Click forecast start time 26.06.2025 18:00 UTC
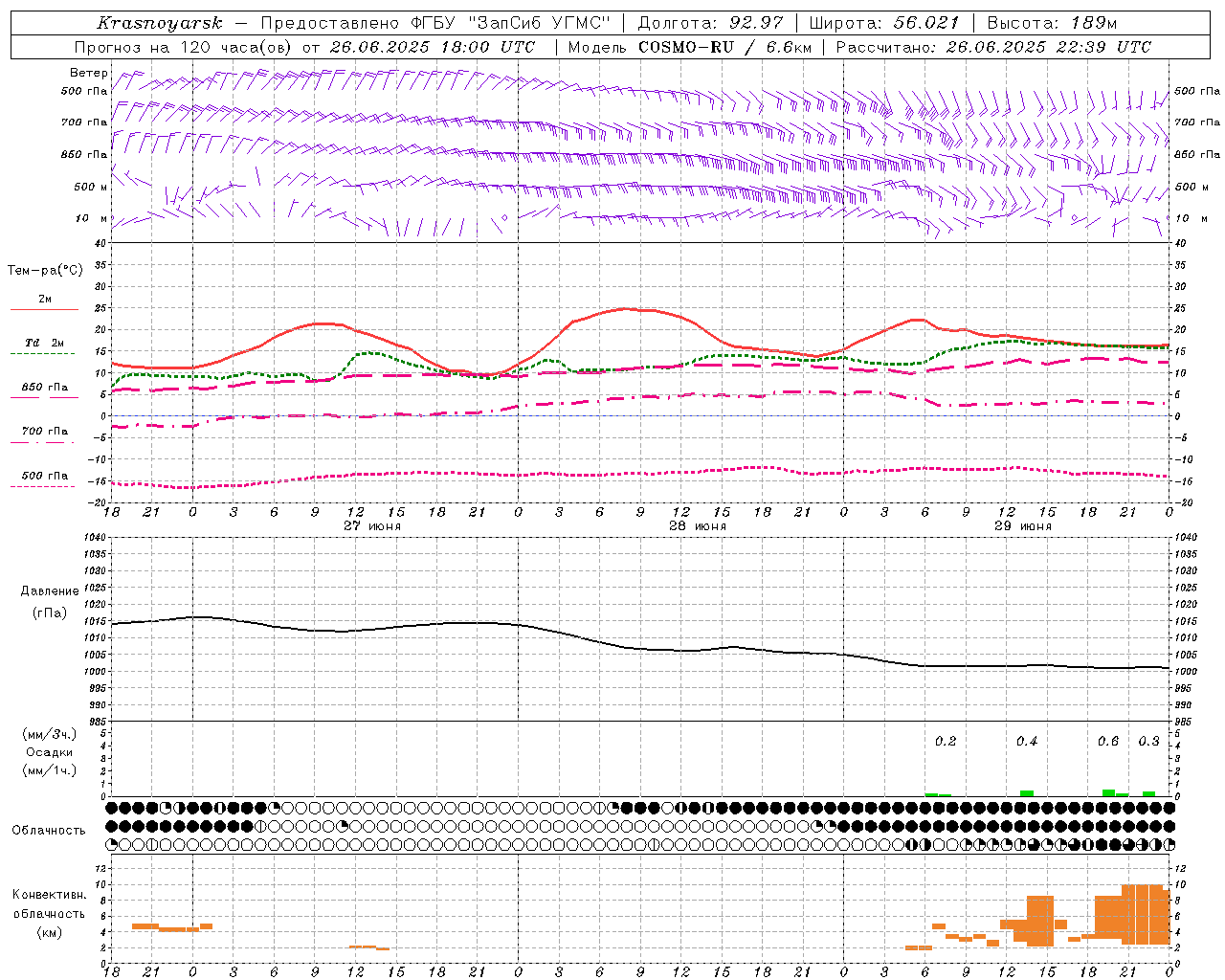This screenshot has width=1225, height=980. [432, 47]
